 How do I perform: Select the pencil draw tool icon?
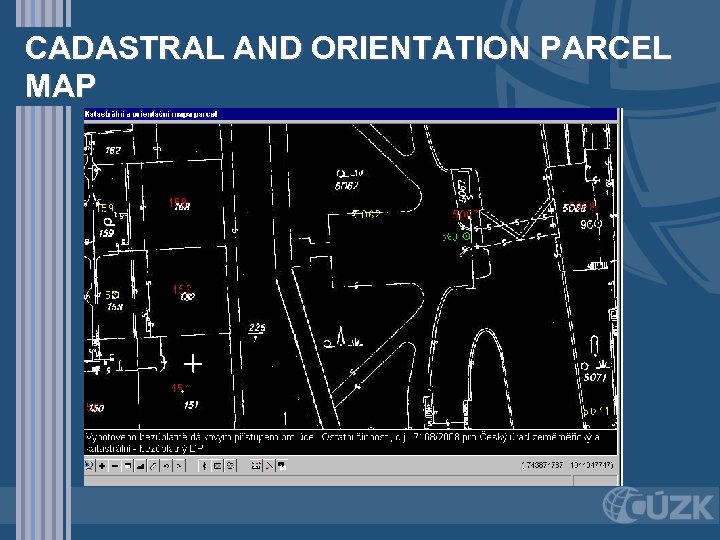coord(153,466)
